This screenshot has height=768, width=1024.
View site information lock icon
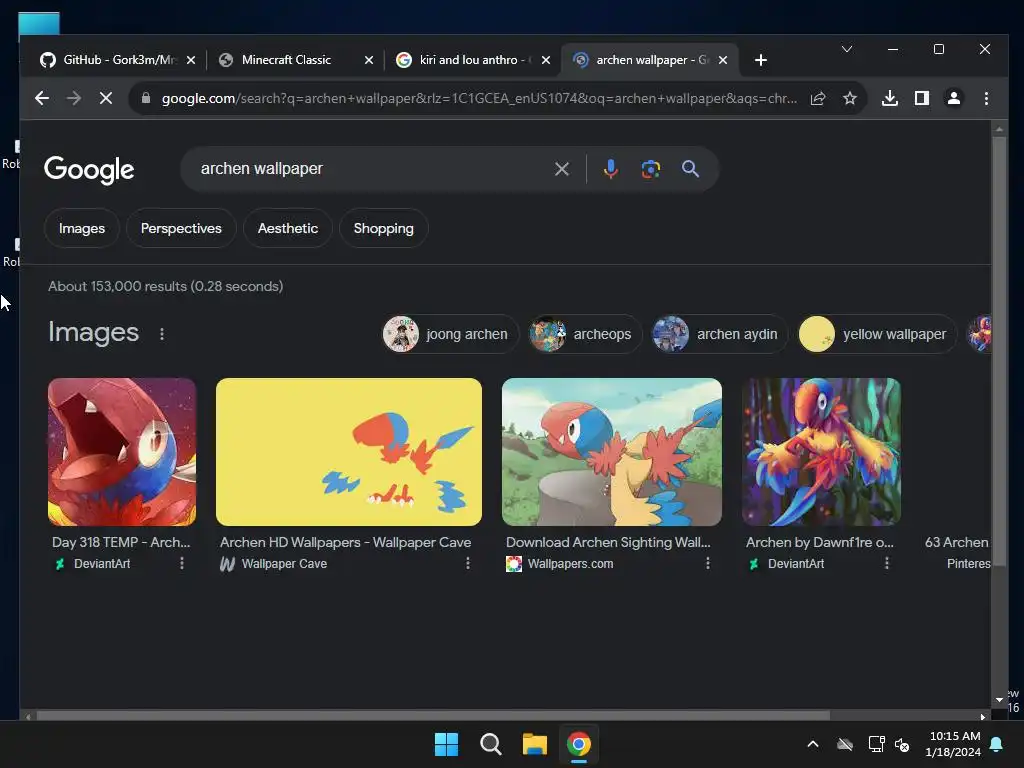point(146,98)
